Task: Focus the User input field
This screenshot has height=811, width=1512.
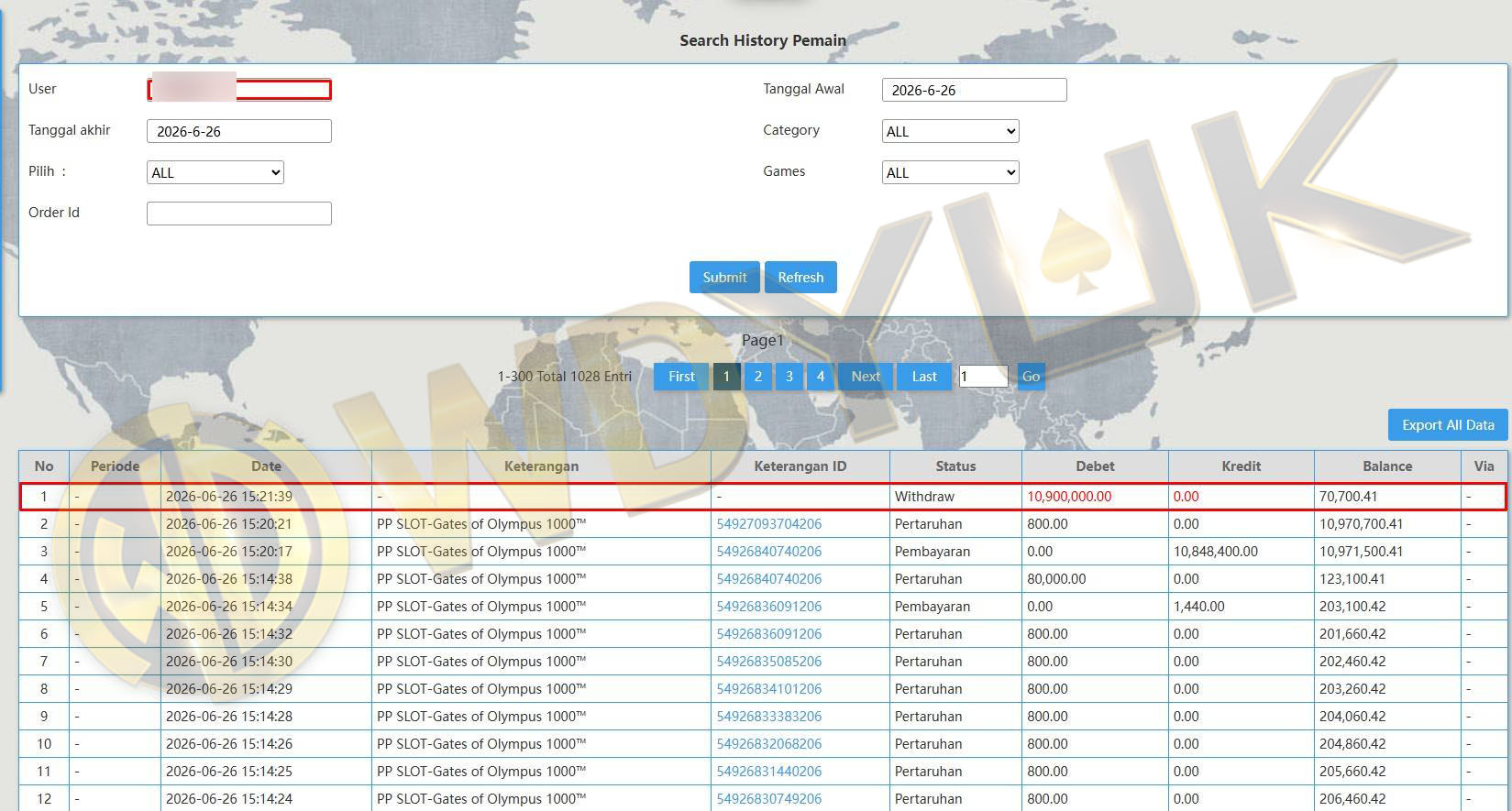Action: [x=238, y=90]
